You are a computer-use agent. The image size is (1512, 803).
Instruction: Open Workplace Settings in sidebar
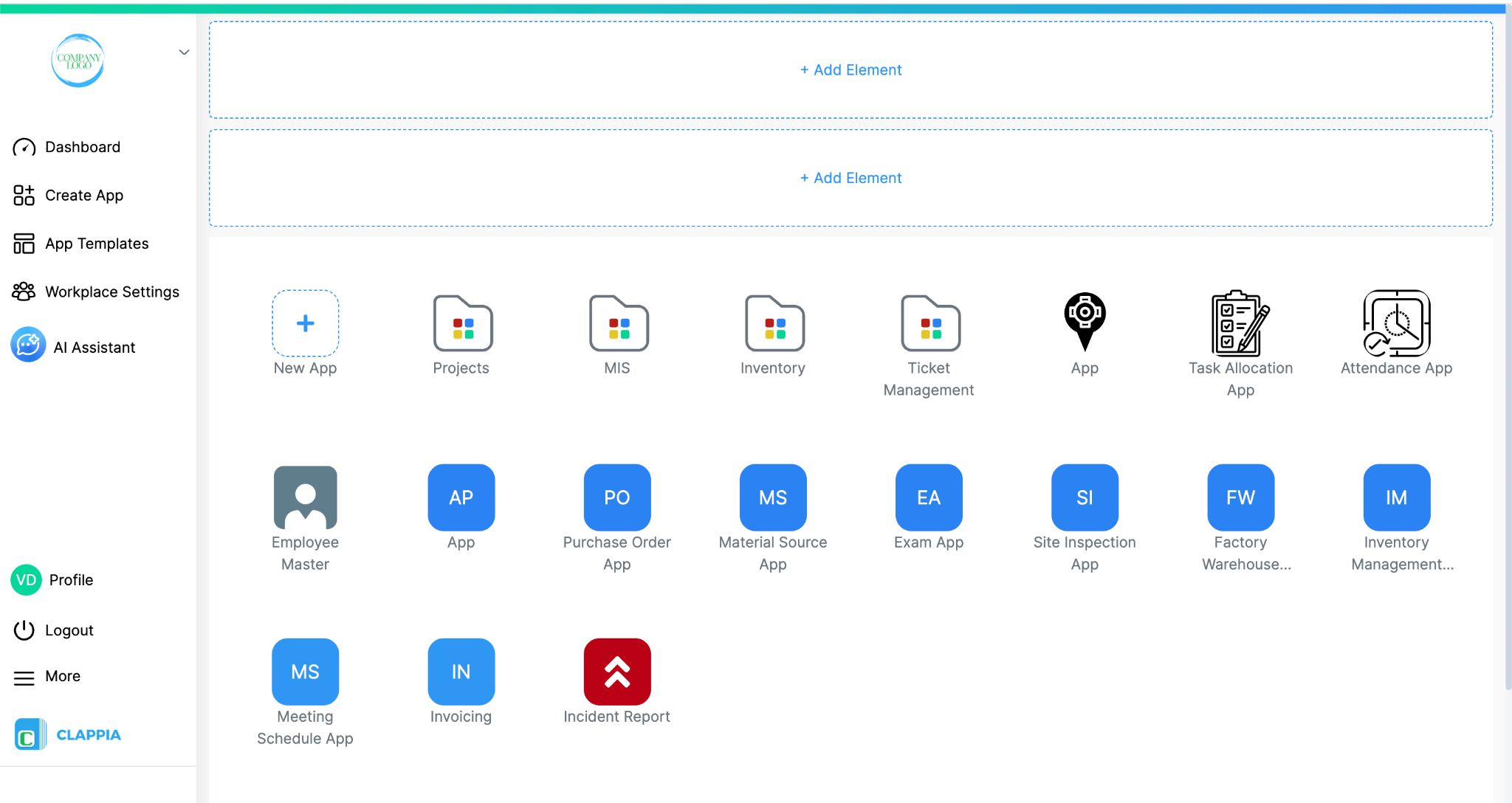coord(111,292)
